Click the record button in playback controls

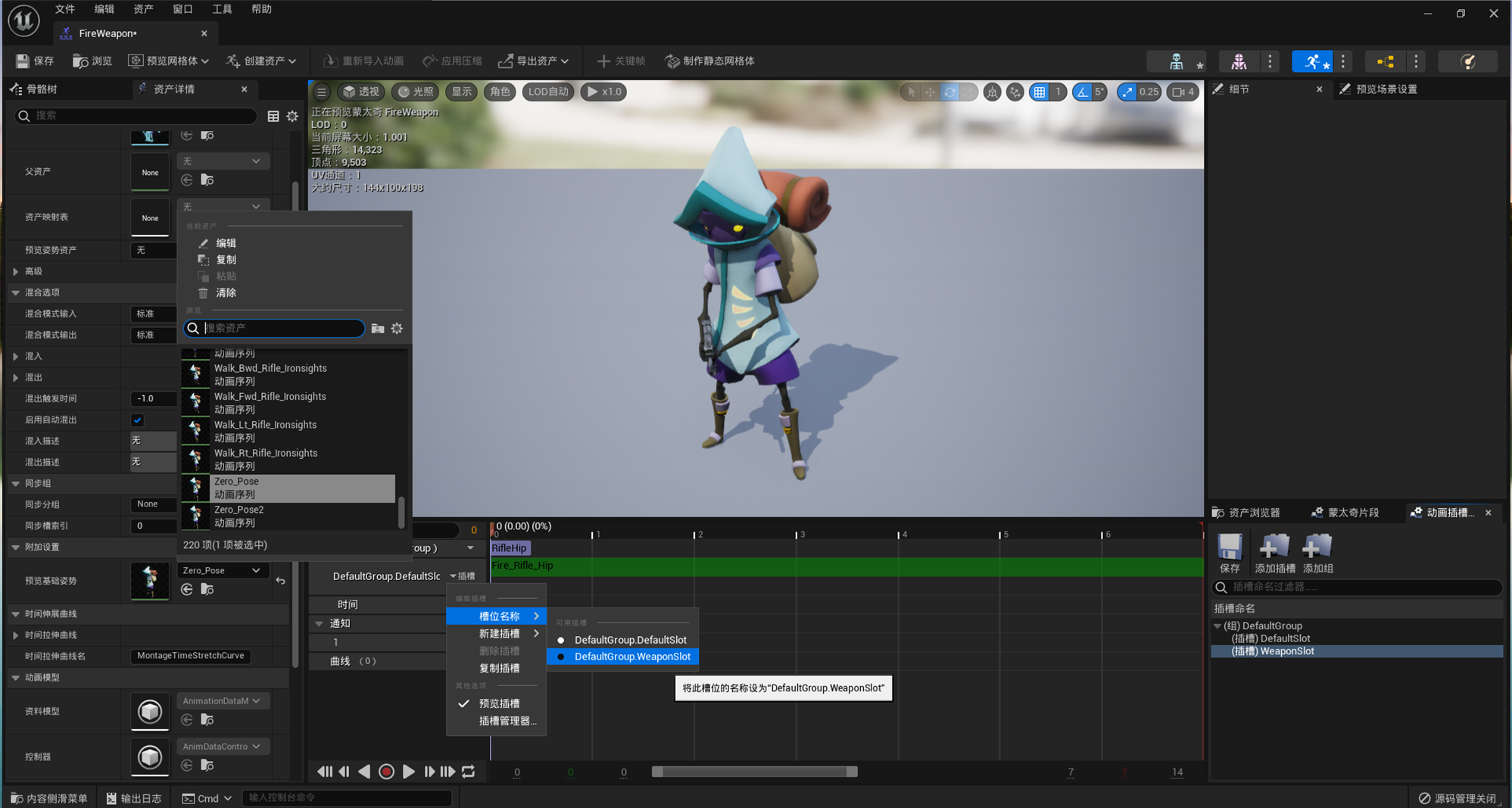coord(386,772)
